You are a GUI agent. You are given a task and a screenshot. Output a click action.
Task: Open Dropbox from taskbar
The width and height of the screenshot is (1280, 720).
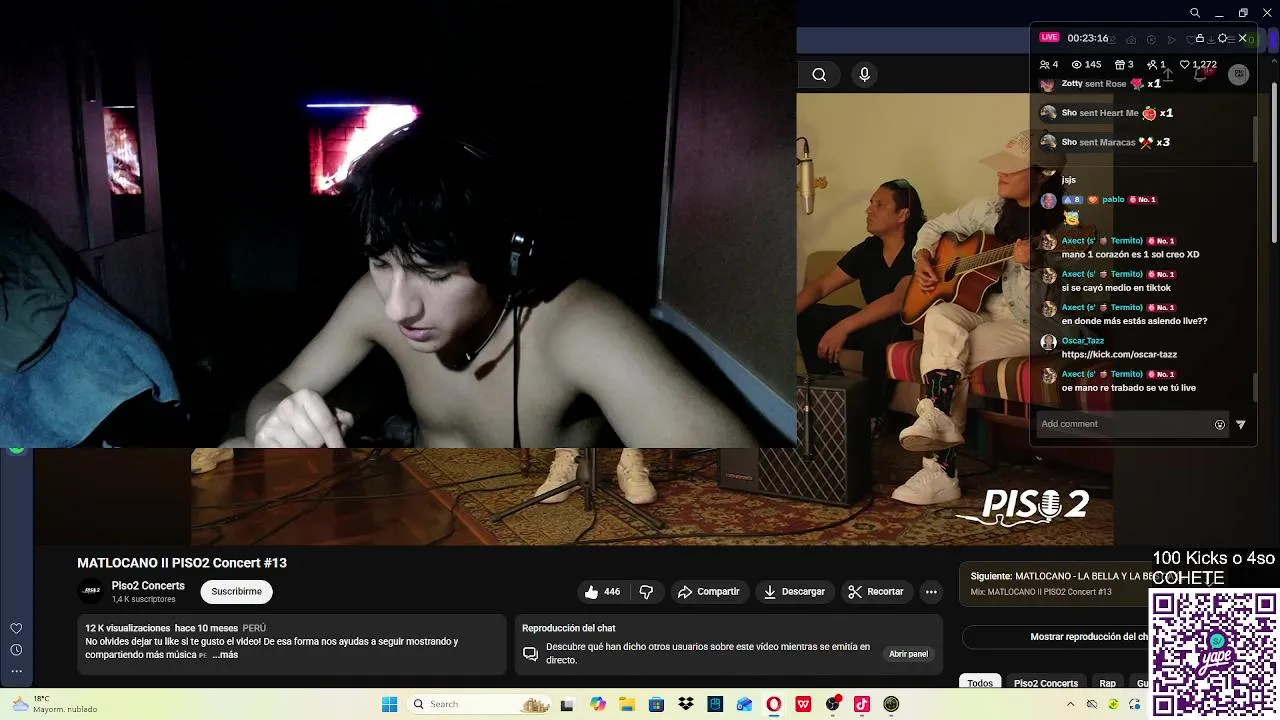[x=686, y=704]
